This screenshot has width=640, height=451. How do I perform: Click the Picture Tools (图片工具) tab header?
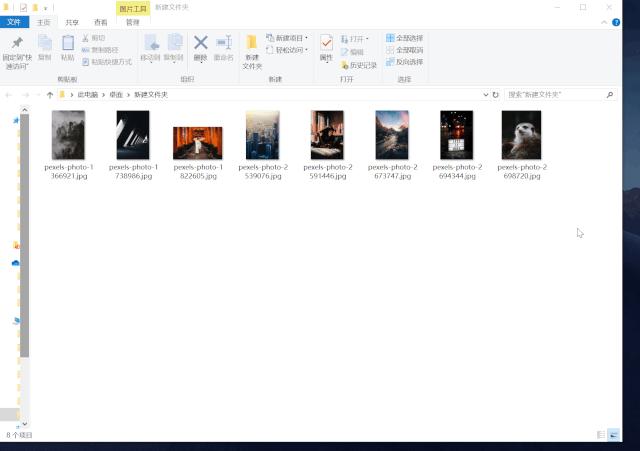pos(133,9)
